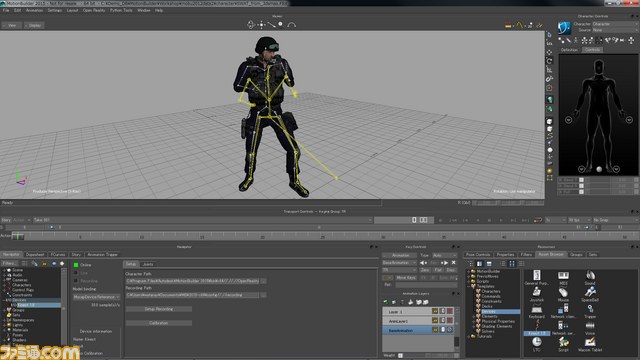This screenshot has width=640, height=360.
Task: Open the Character dropdown in Character Controls
Action: tap(615, 24)
